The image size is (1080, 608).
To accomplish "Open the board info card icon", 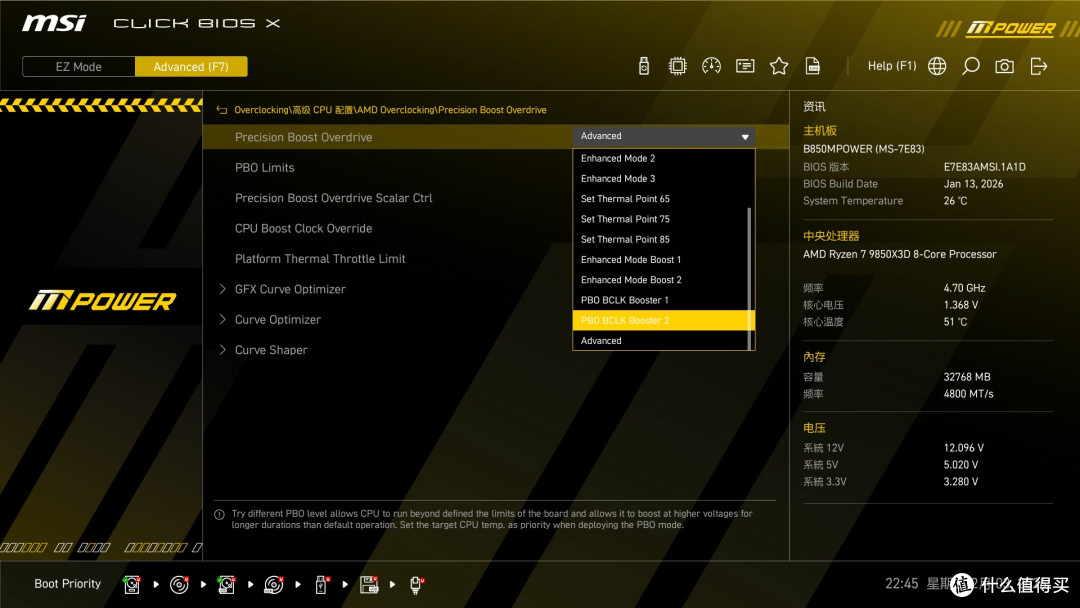I will 745,66.
